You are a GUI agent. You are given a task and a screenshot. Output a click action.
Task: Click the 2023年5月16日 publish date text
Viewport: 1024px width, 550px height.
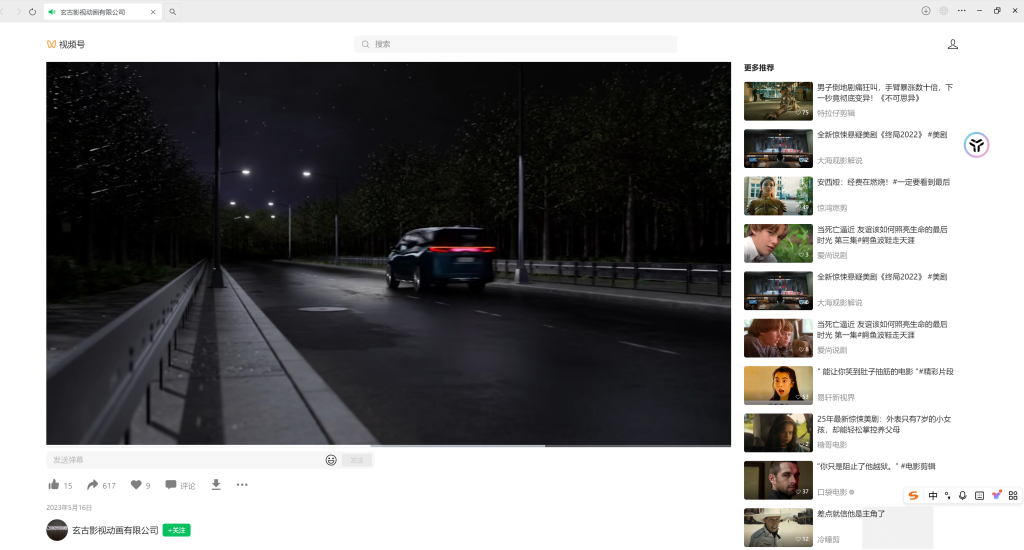(69, 508)
